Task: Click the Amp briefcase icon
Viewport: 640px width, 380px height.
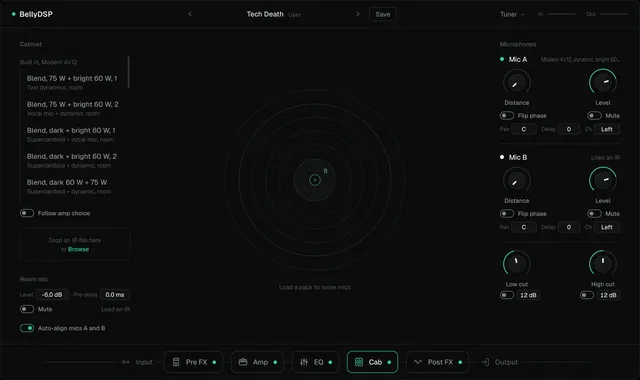Action: click(243, 362)
